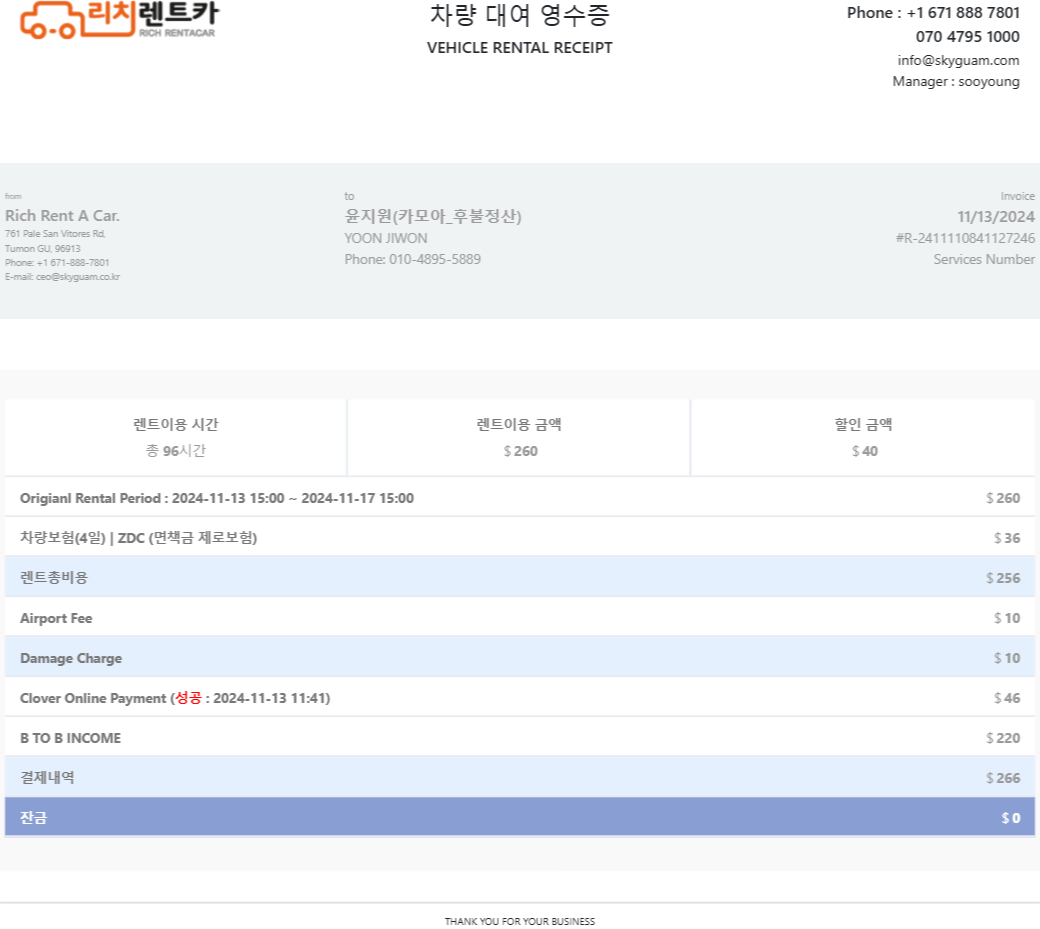Click the invoice date 11/13/2024

[x=996, y=217]
